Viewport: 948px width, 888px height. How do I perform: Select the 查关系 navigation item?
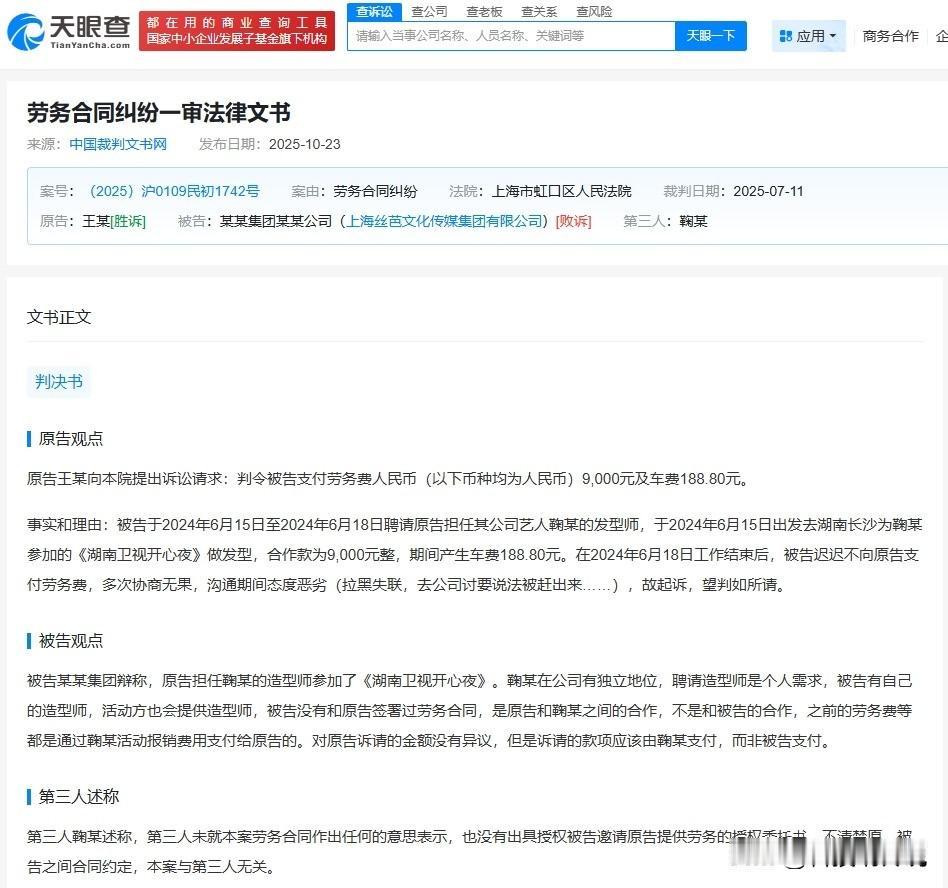538,11
